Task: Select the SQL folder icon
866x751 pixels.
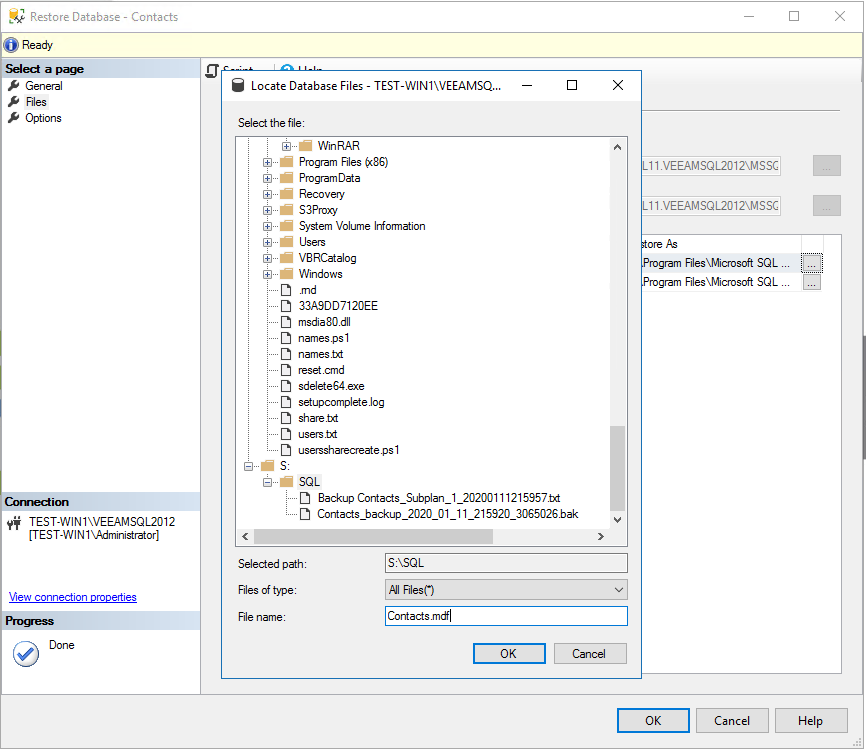Action: click(x=287, y=482)
